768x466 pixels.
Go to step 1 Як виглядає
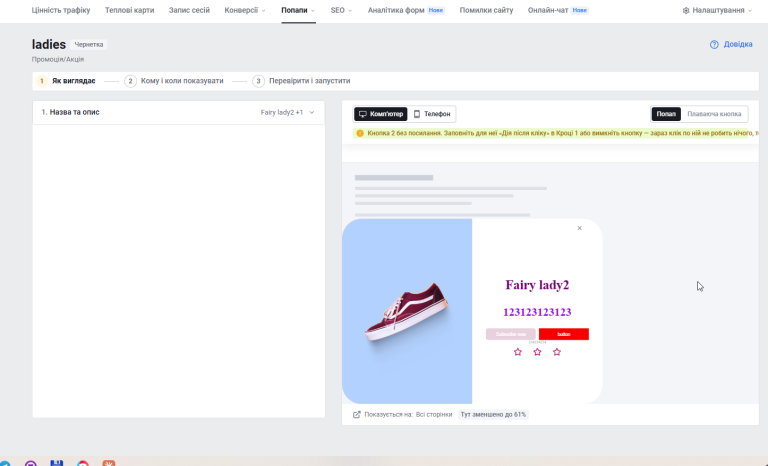[x=66, y=81]
